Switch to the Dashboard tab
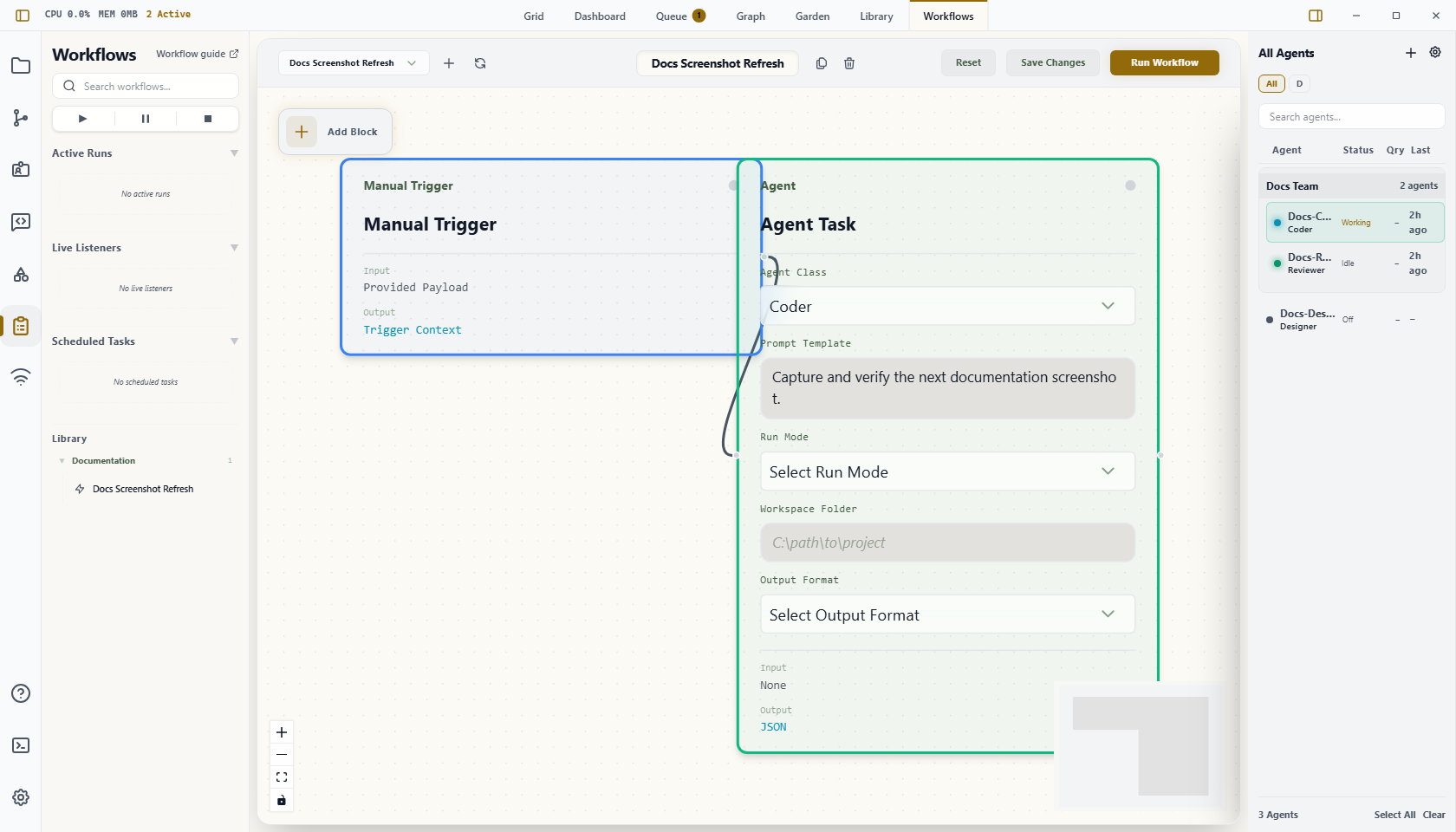This screenshot has width=1456, height=832. 600,16
